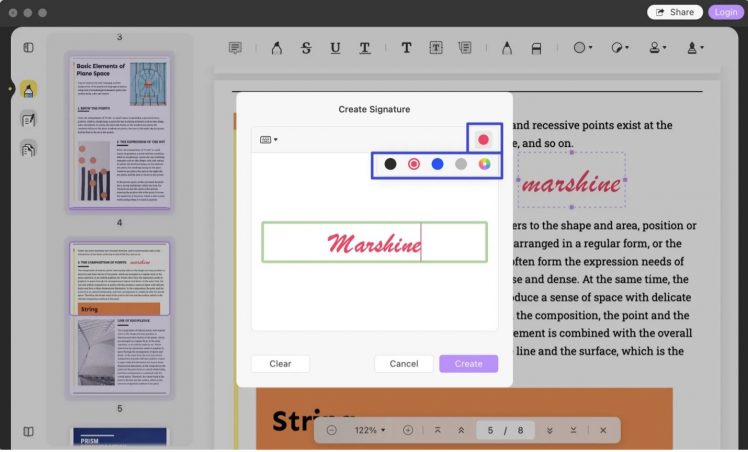
Task: Open the current red color swatch
Action: click(x=484, y=139)
